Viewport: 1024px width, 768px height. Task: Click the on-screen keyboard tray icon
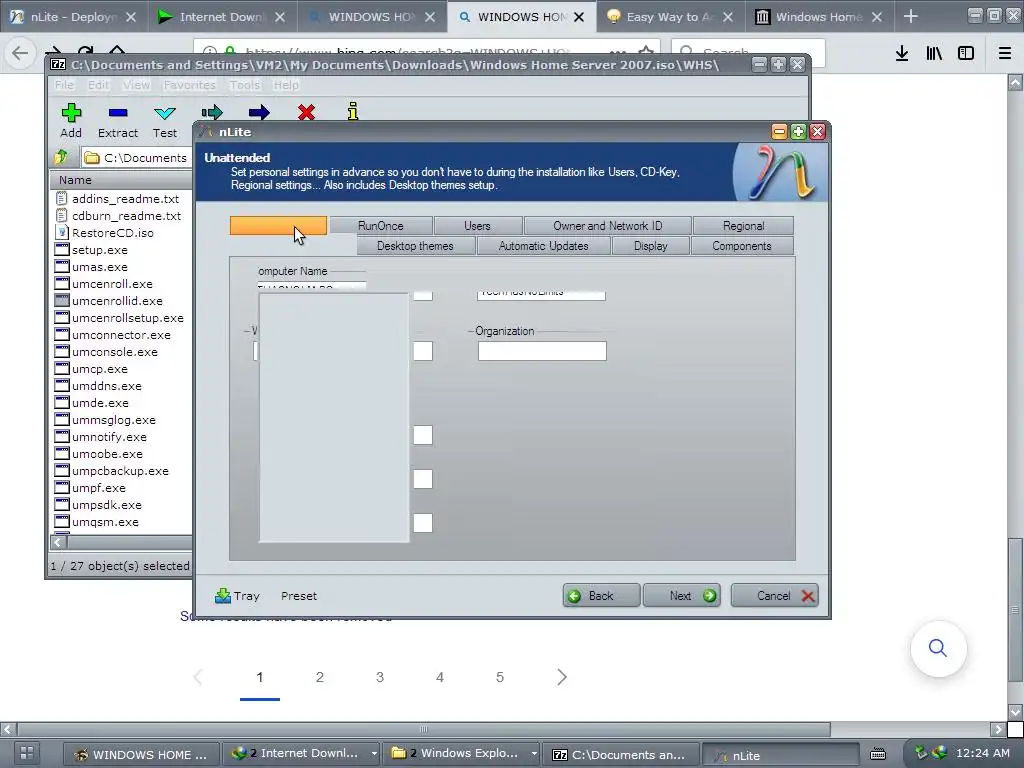pos(878,754)
